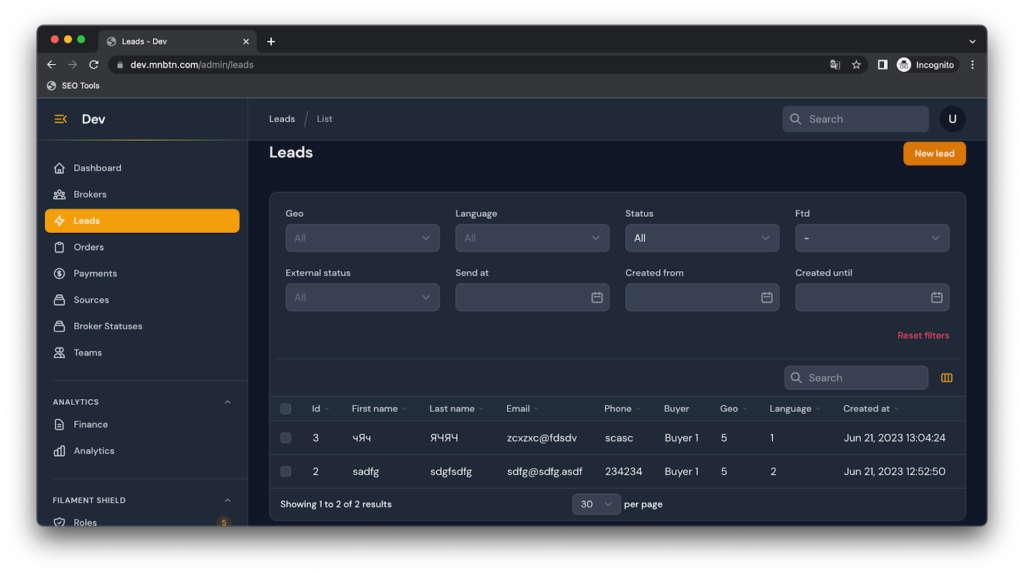1024x575 pixels.
Task: Click the toggle columns icon above table
Action: (x=946, y=378)
